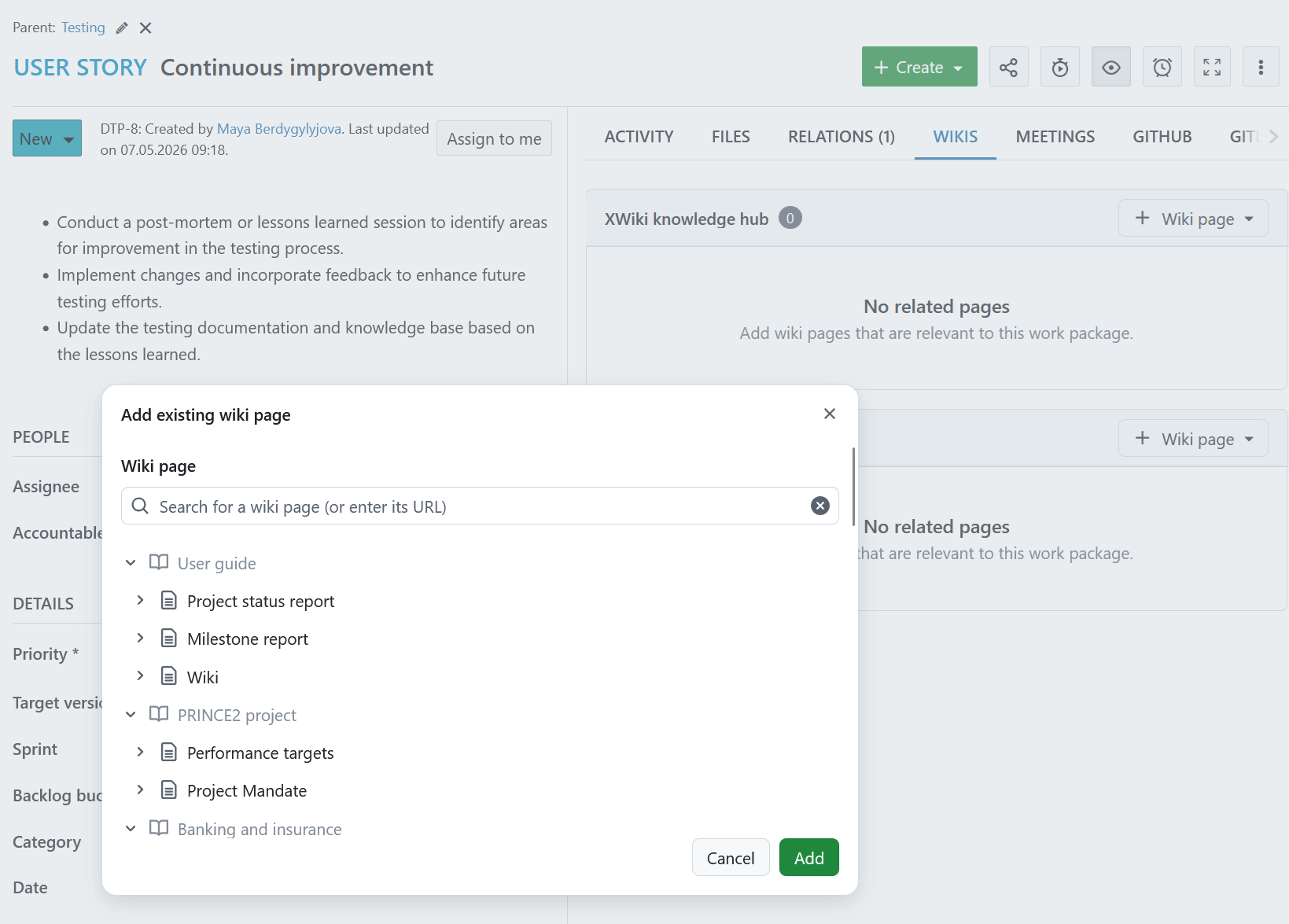Click the Performance targets page icon
This screenshot has height=924, width=1289.
(x=169, y=753)
